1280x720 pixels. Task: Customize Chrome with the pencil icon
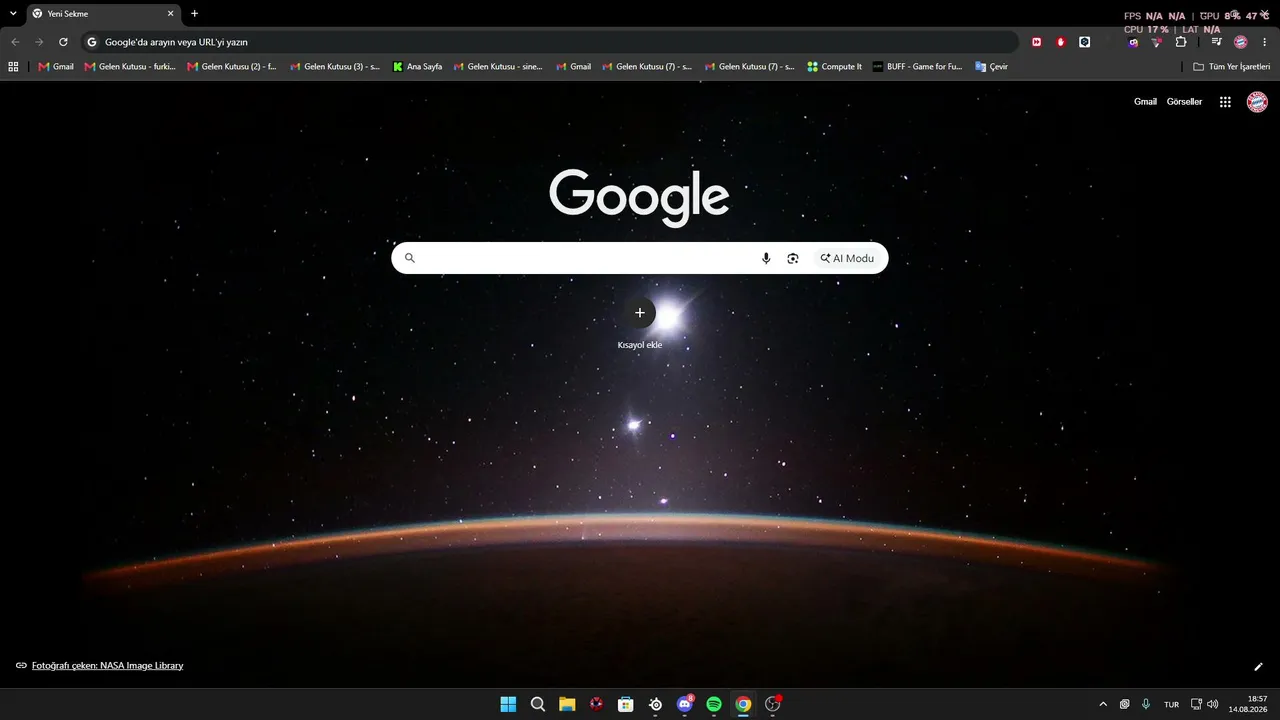pyautogui.click(x=1258, y=666)
